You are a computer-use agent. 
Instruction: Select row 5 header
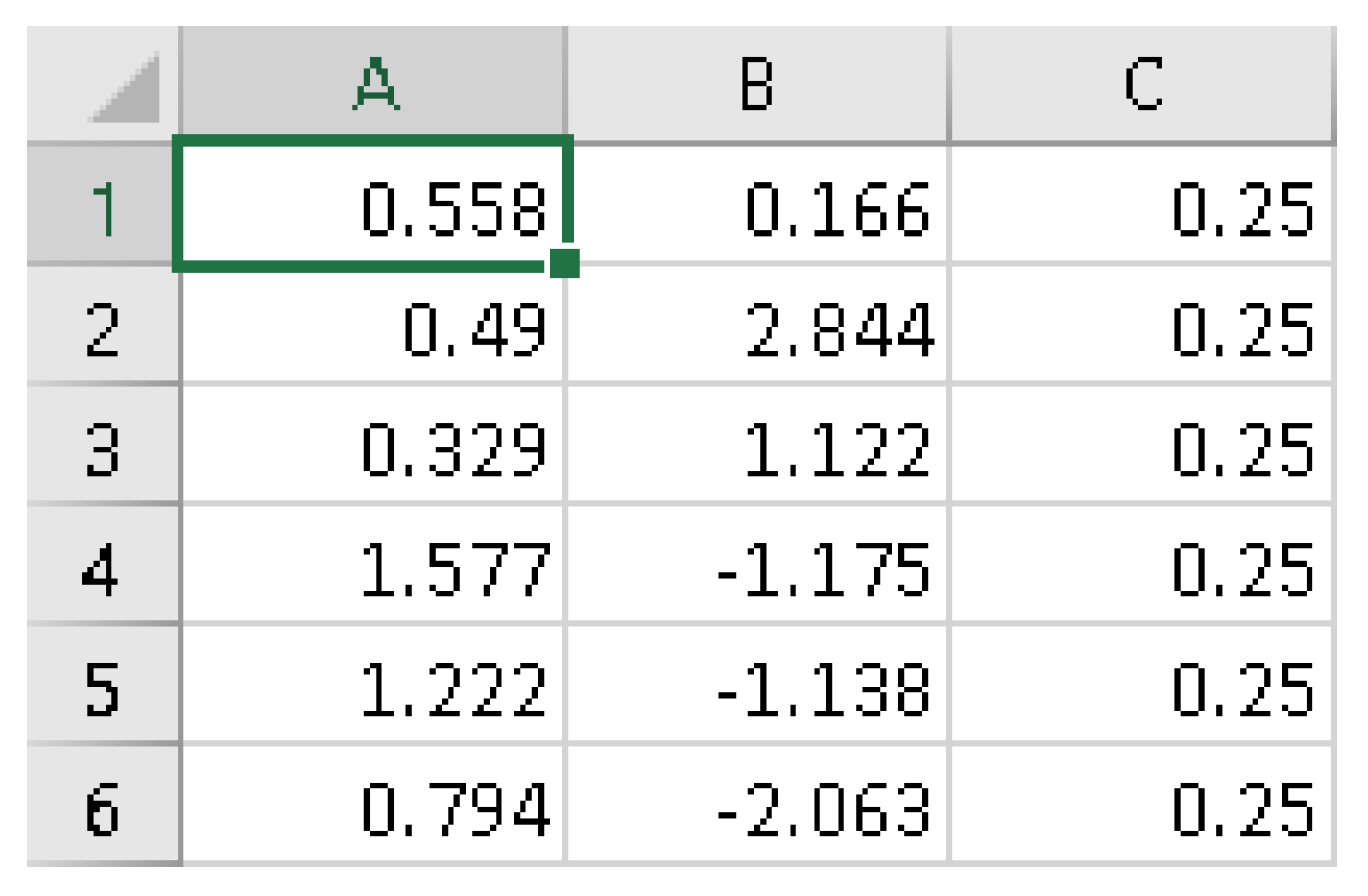[103, 686]
